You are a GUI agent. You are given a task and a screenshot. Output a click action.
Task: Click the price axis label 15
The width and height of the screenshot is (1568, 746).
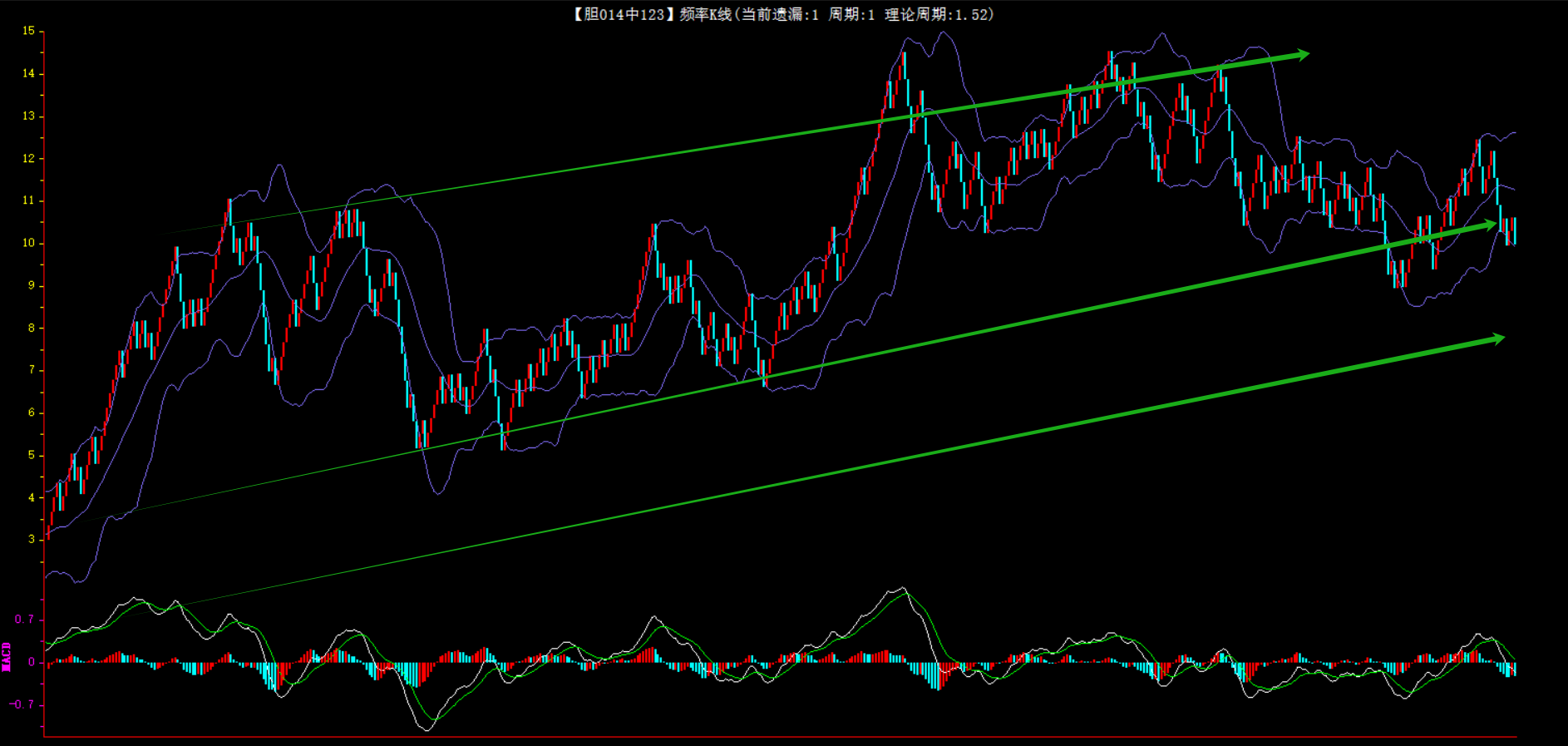tap(29, 31)
